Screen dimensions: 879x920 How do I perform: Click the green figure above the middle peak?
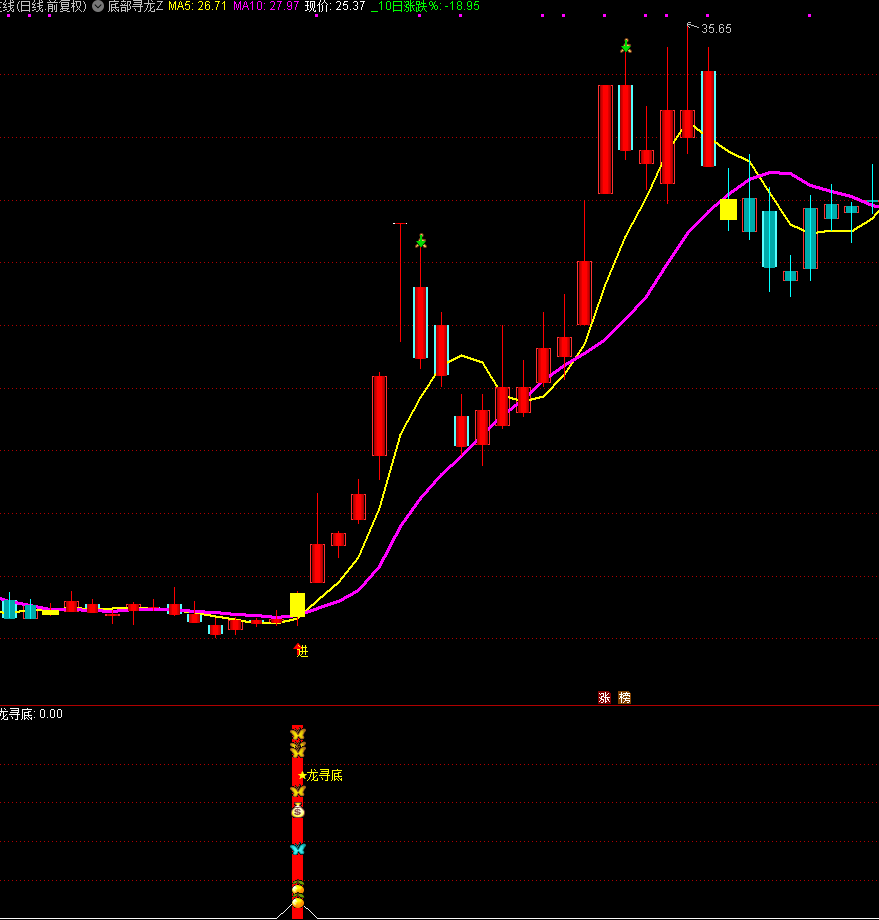(421, 241)
